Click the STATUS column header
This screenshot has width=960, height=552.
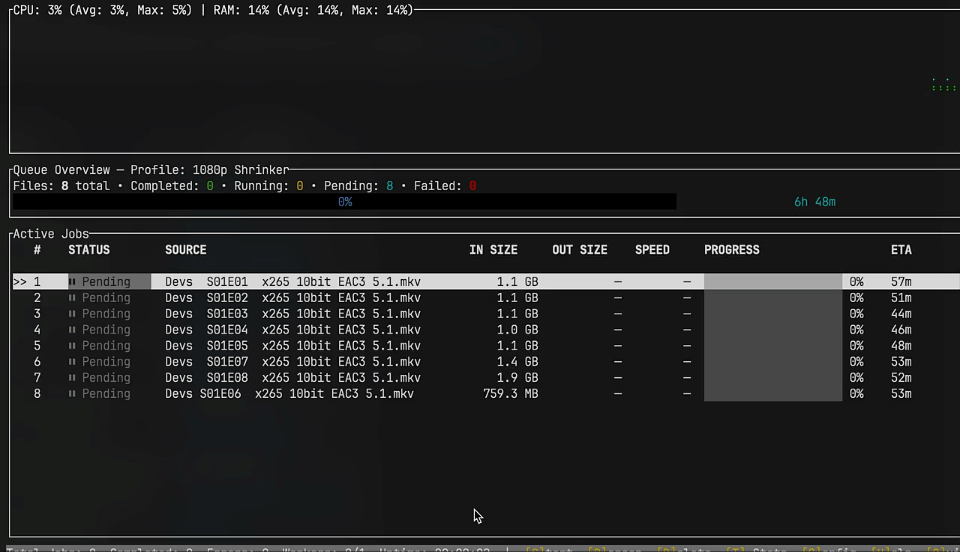pyautogui.click(x=89, y=250)
